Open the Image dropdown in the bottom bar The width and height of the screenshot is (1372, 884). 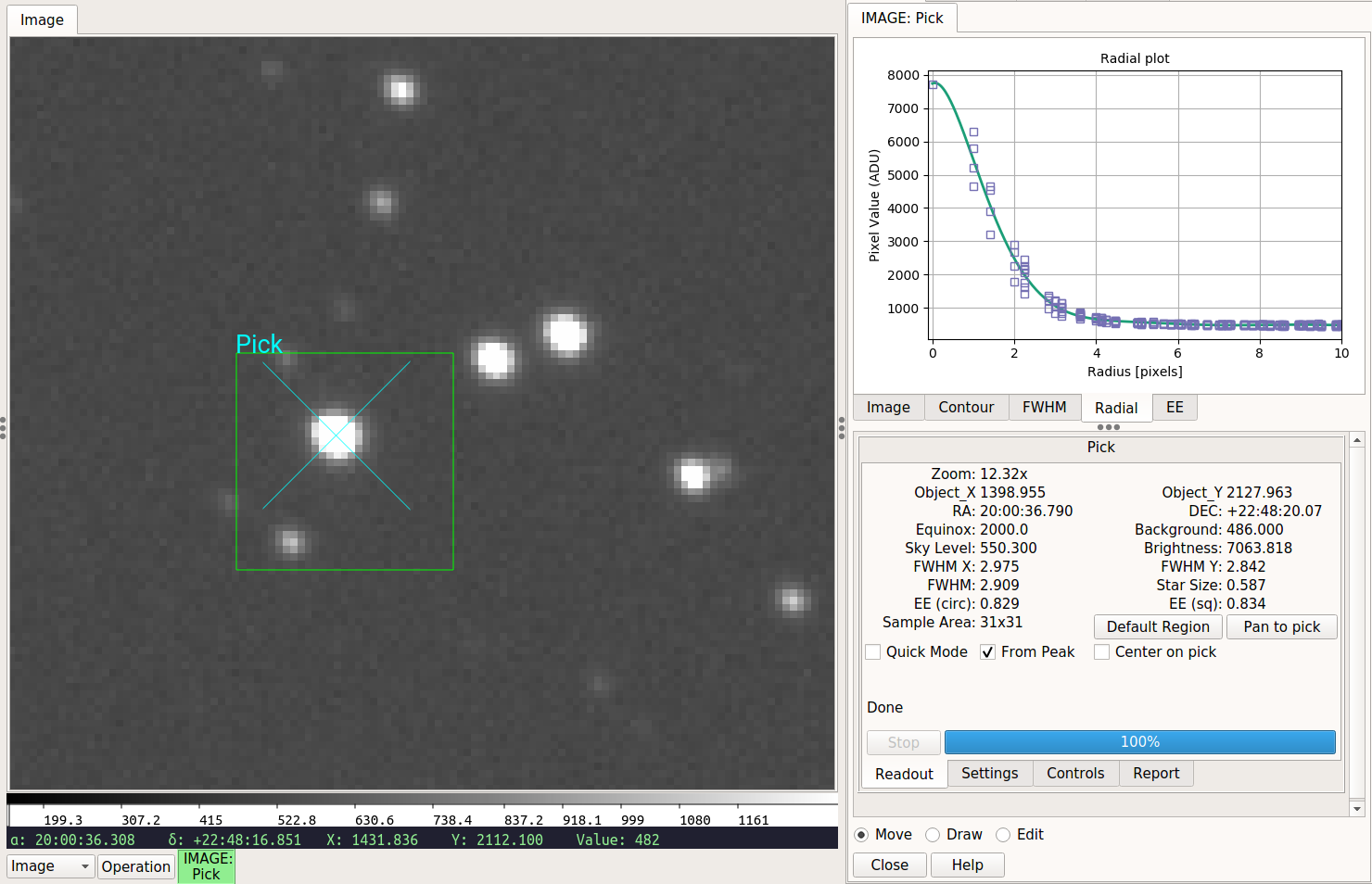[51, 866]
